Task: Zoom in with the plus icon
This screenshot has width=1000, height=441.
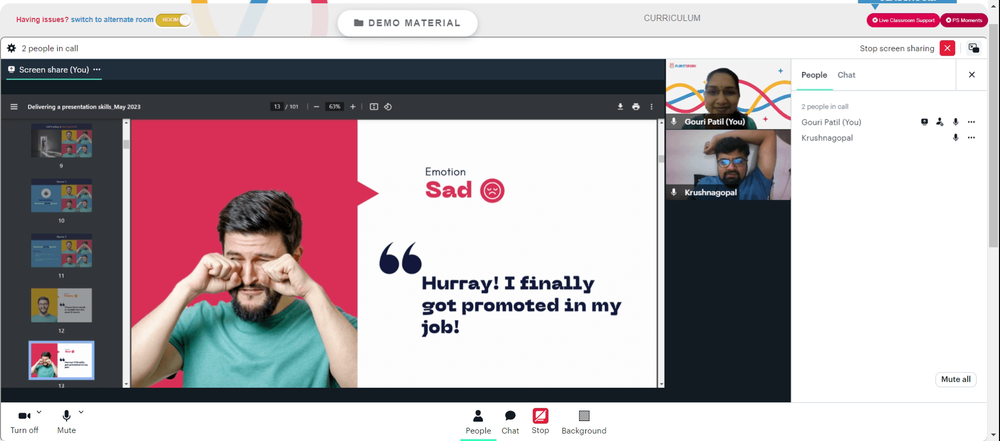Action: 353,107
